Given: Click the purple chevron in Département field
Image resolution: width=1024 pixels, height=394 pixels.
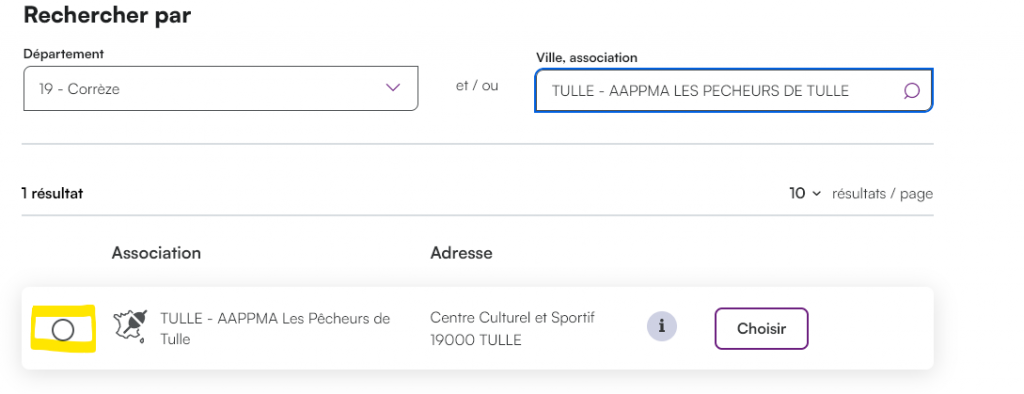Looking at the screenshot, I should pos(392,88).
